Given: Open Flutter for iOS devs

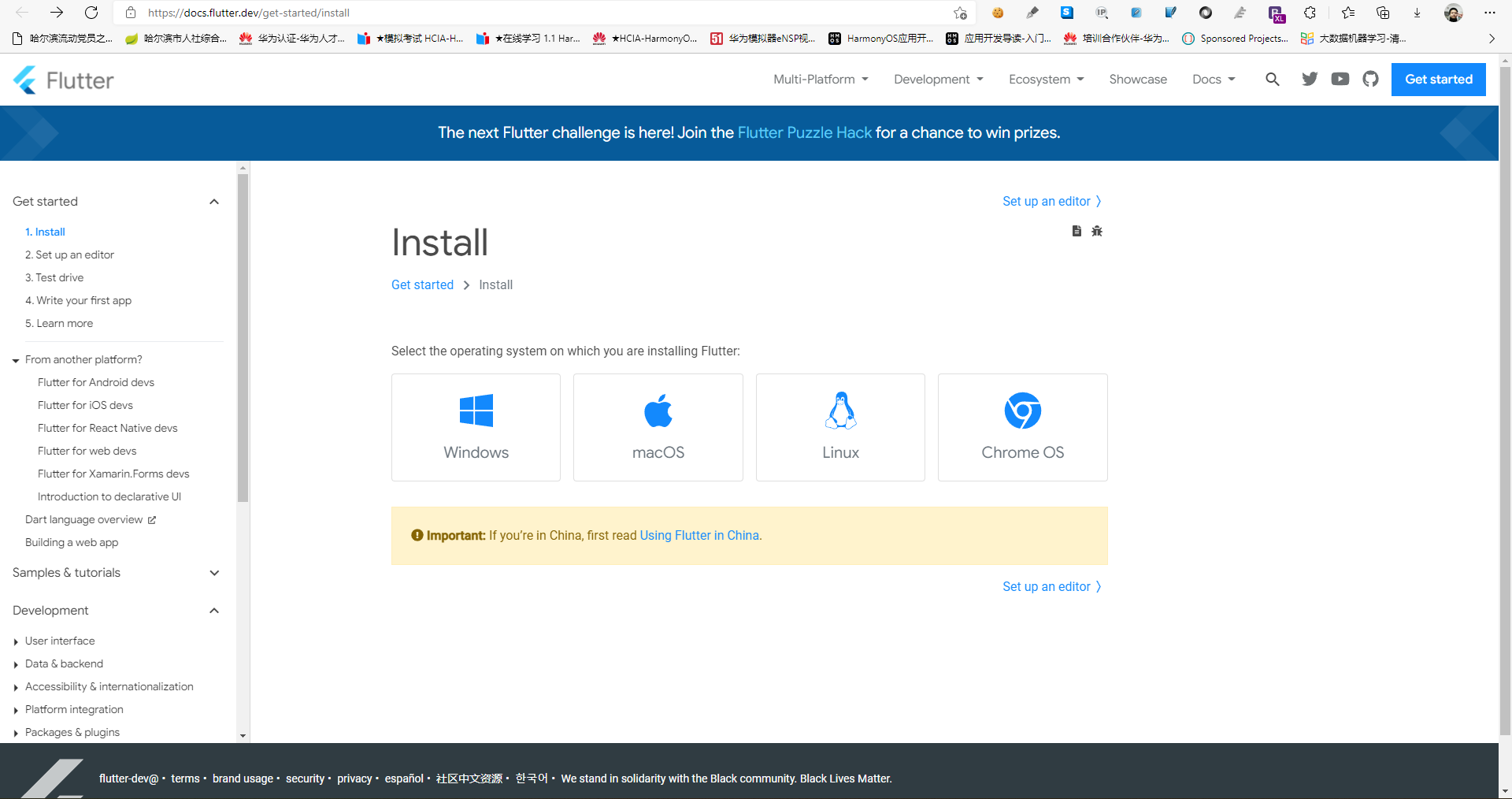Looking at the screenshot, I should 85,405.
